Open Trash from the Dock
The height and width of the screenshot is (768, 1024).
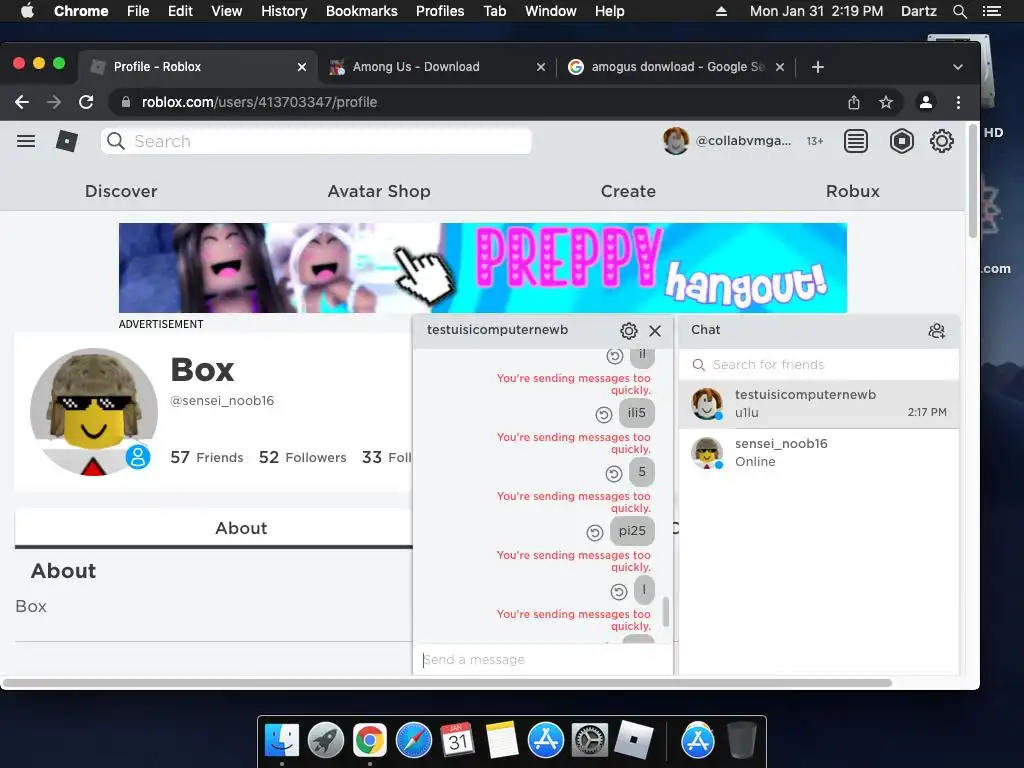[741, 741]
